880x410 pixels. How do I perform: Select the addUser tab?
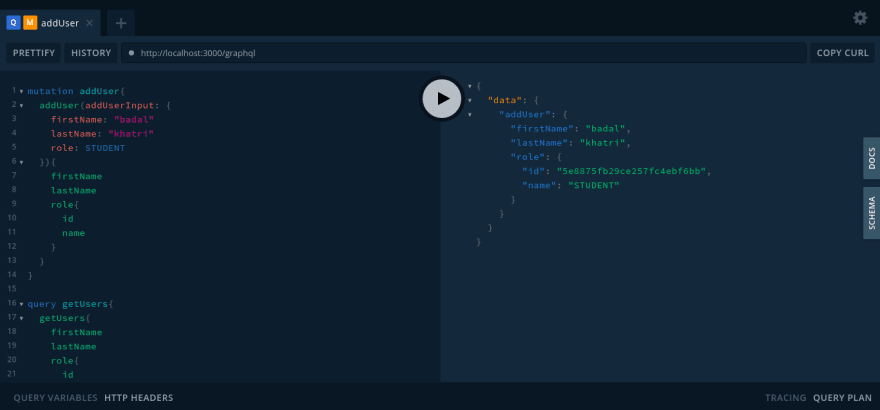[x=51, y=23]
